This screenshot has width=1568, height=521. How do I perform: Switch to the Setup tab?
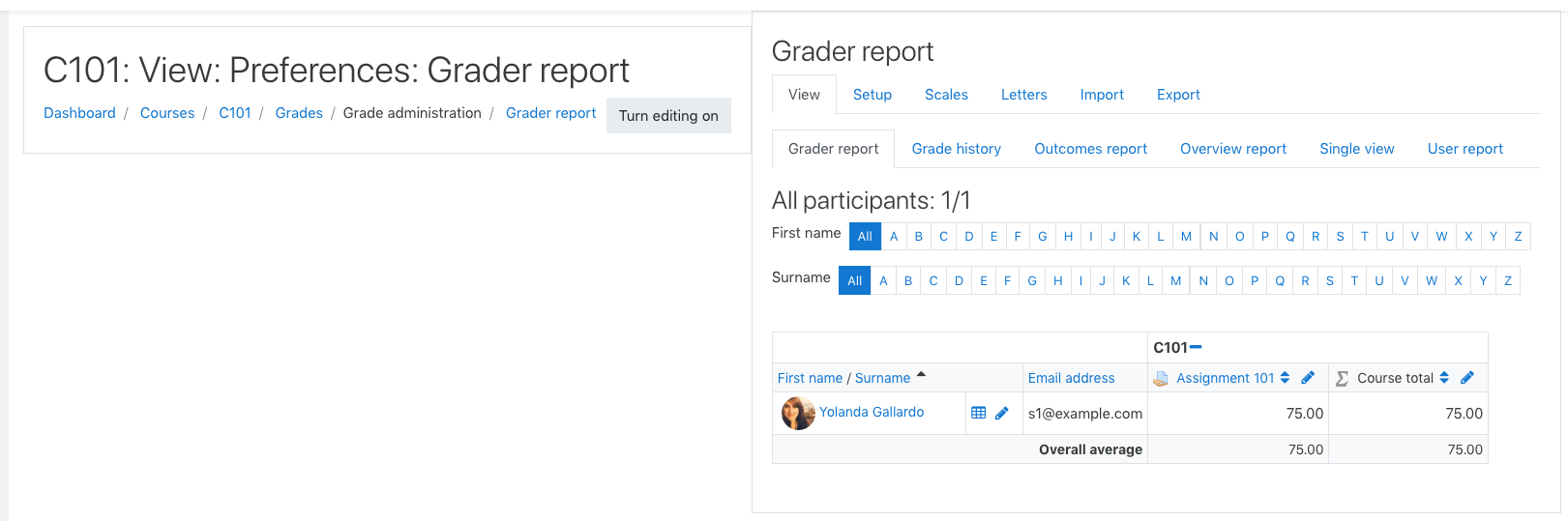[x=873, y=95]
